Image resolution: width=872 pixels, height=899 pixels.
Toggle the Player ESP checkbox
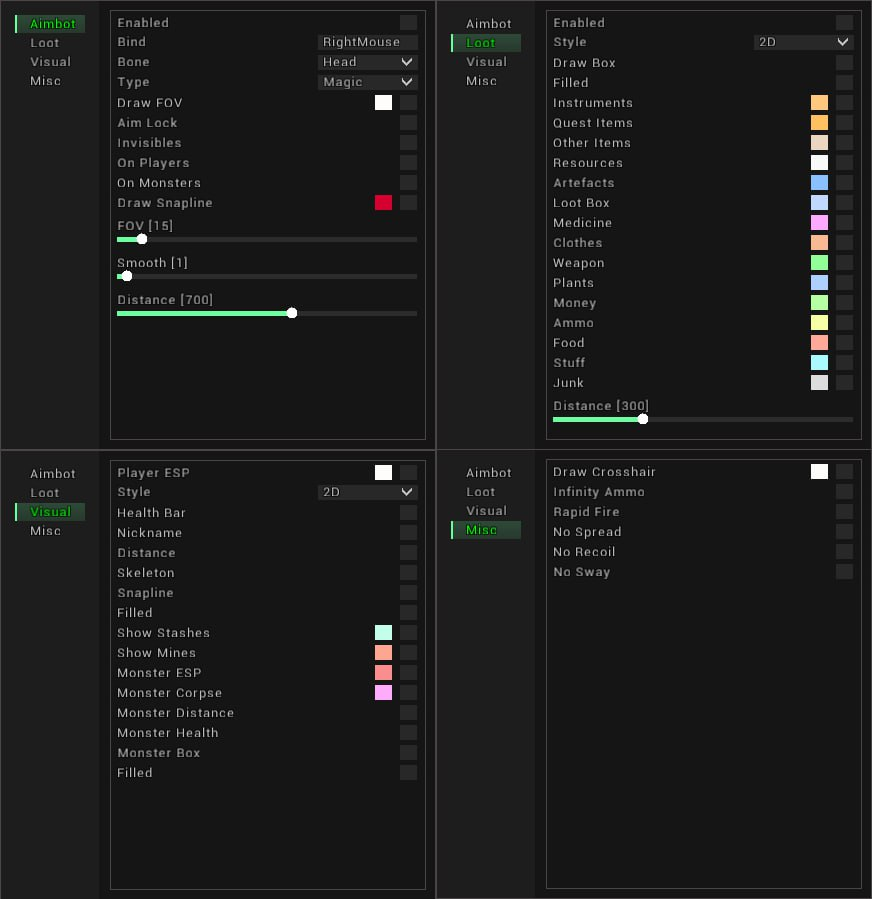(408, 472)
